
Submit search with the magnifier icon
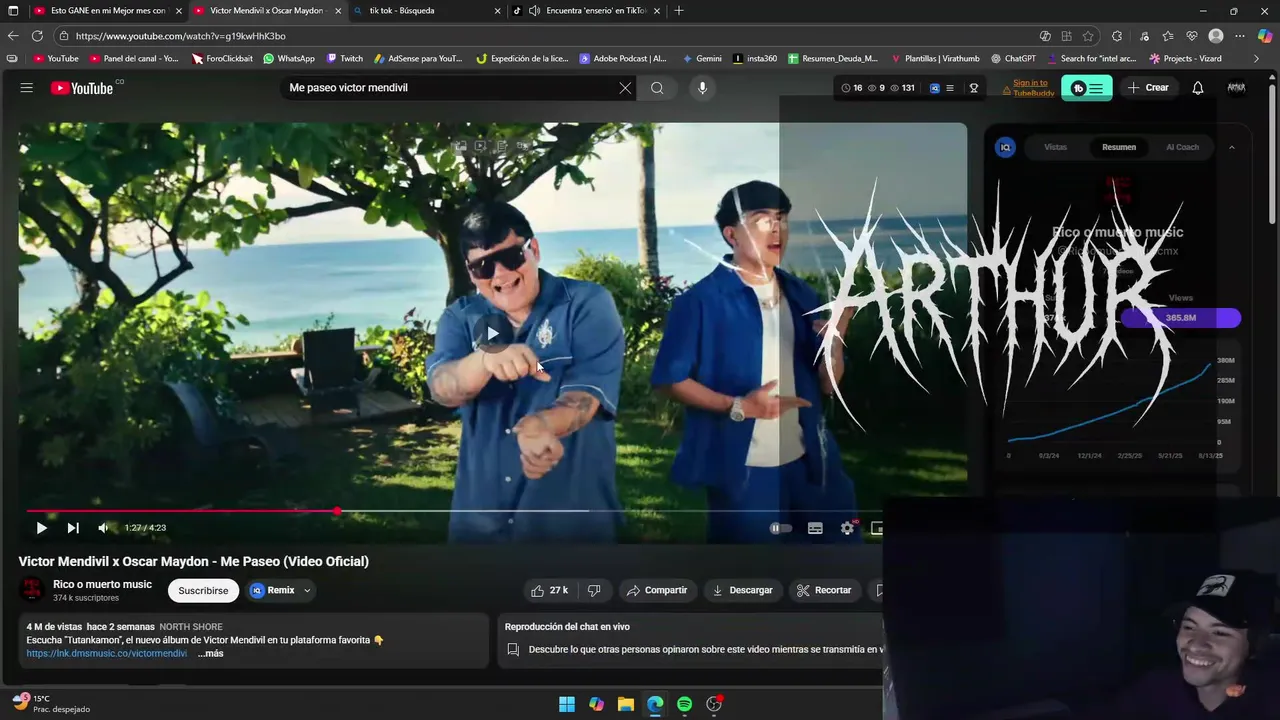(657, 88)
